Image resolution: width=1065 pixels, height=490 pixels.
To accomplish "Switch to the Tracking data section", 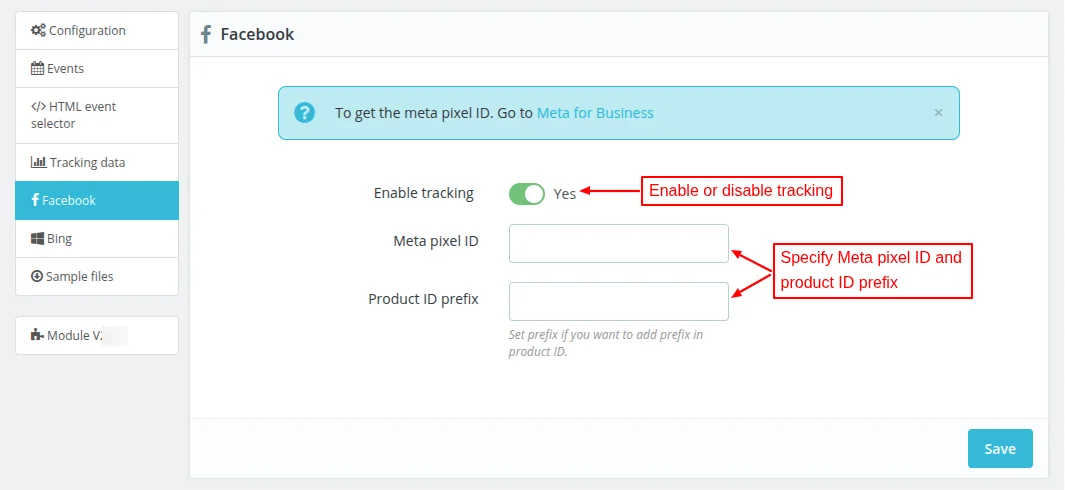I will (x=88, y=162).
